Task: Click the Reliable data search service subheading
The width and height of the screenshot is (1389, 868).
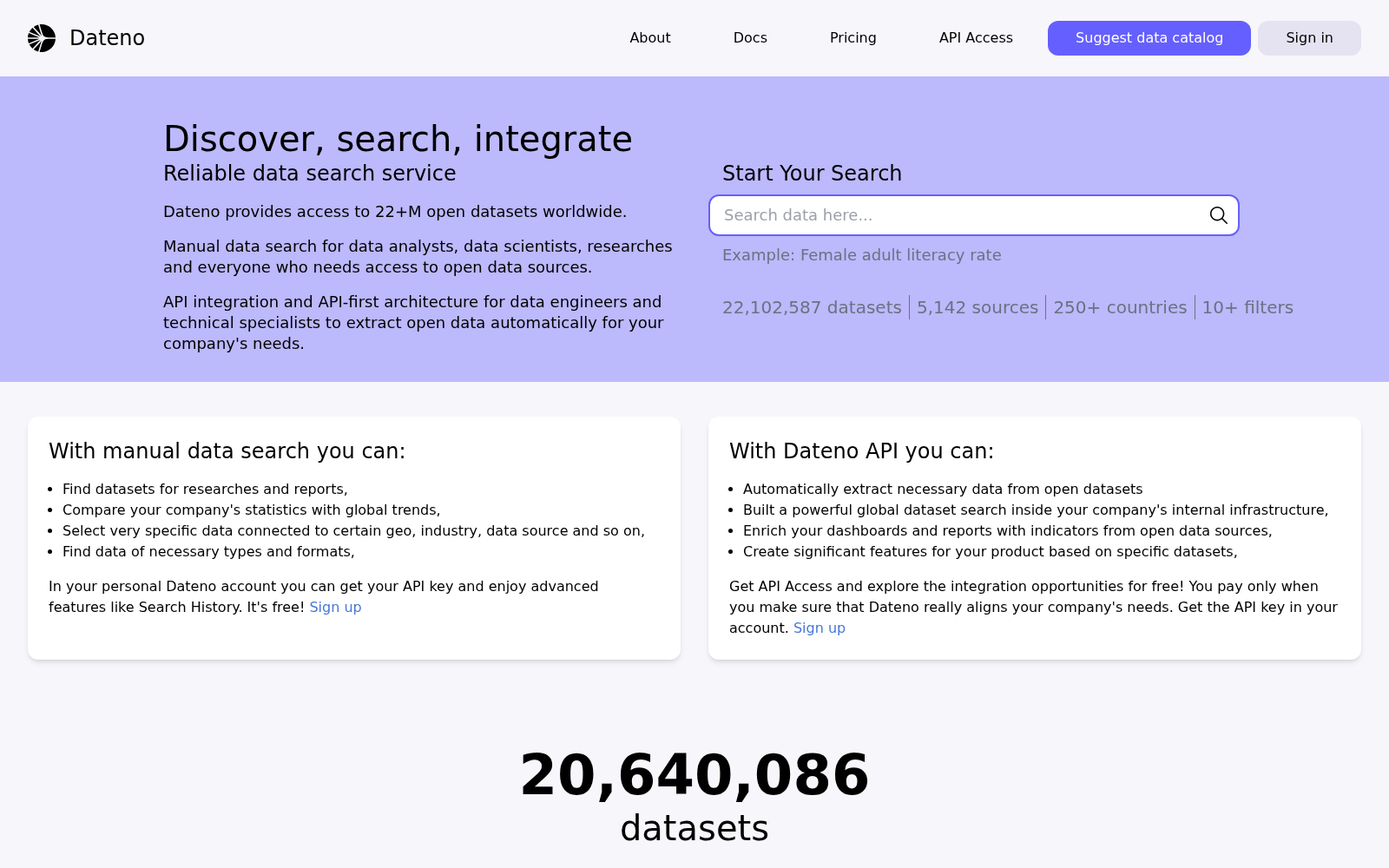Action: coord(310,174)
